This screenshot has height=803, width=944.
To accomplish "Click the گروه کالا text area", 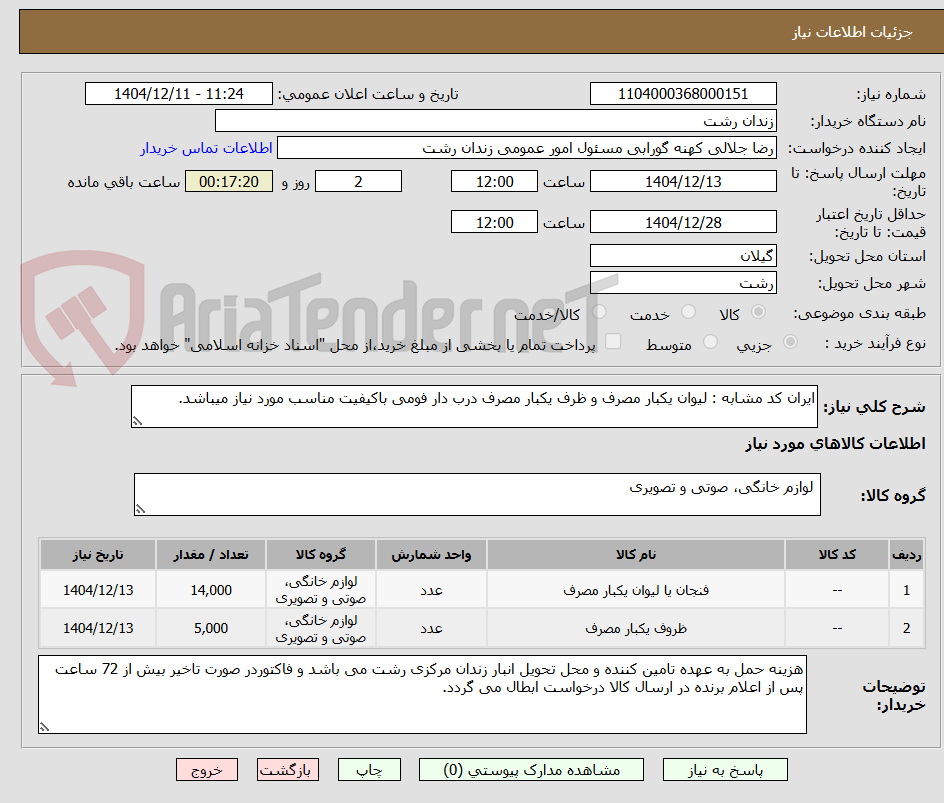I will 477,495.
